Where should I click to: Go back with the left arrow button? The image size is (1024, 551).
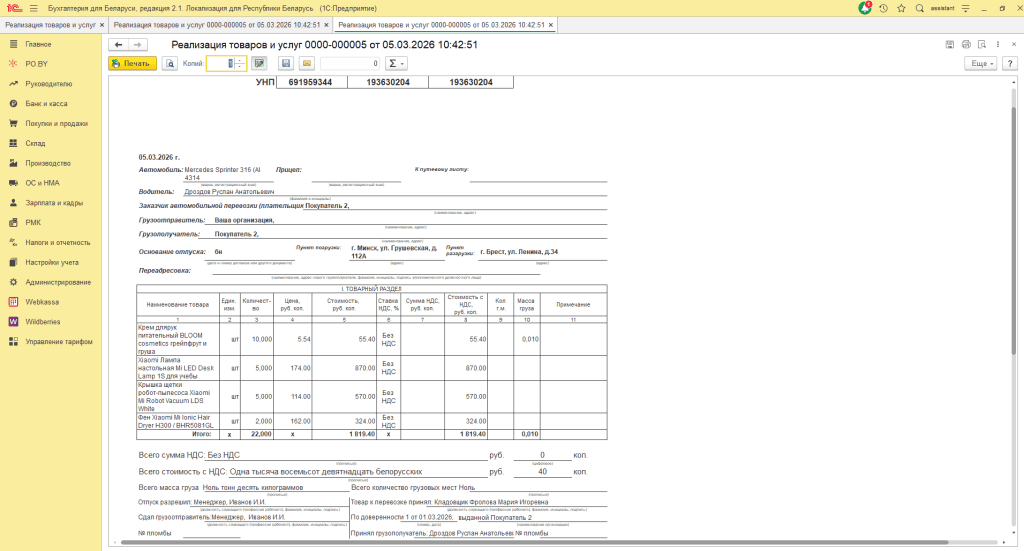118,45
